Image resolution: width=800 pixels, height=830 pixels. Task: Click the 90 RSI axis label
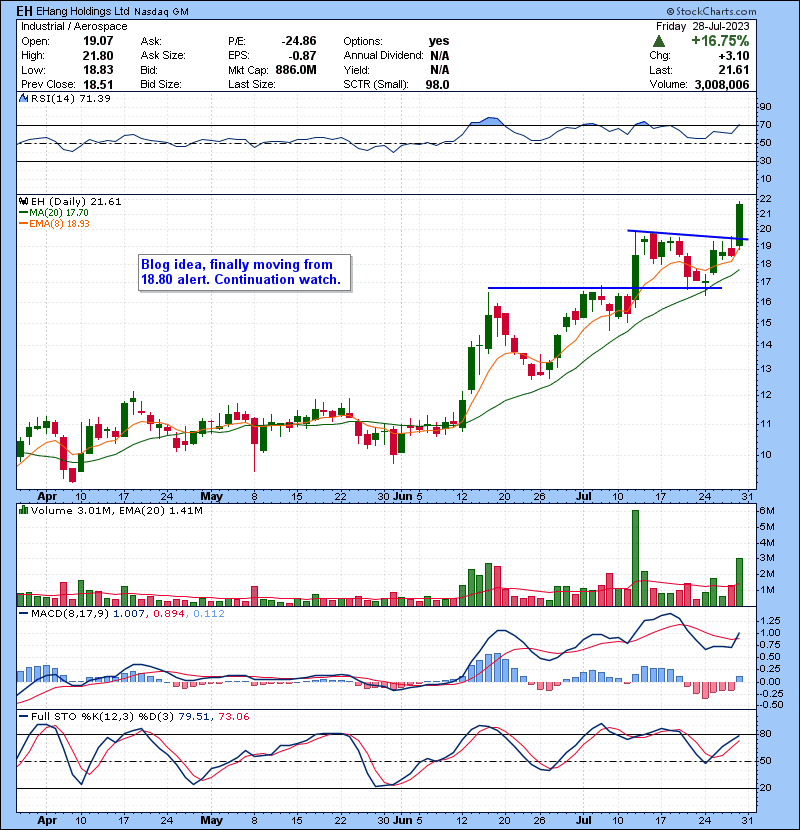pos(766,106)
